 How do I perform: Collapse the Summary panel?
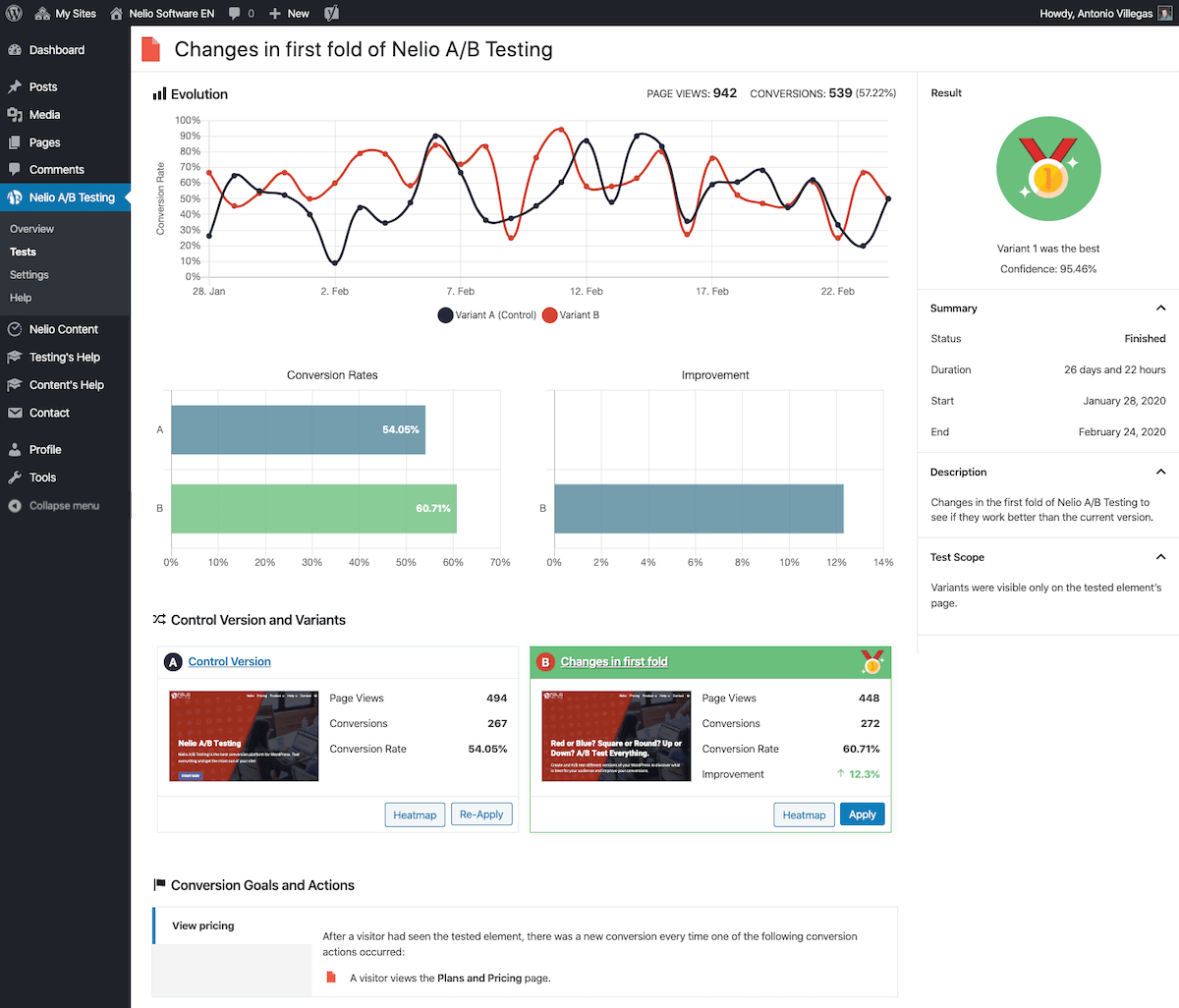pyautogui.click(x=1160, y=308)
